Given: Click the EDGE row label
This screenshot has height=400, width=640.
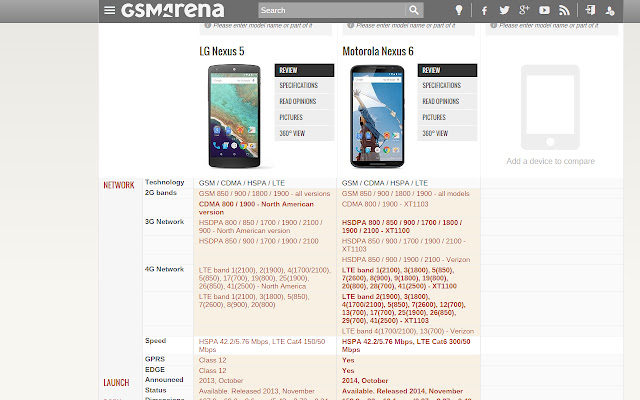Looking at the screenshot, I should pyautogui.click(x=155, y=369).
